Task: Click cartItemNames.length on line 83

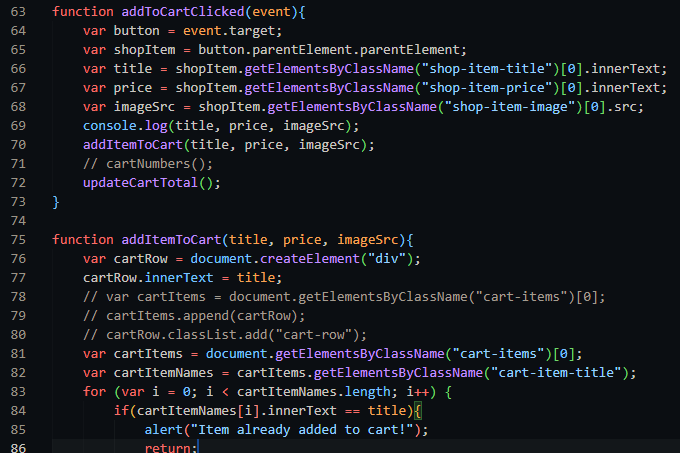Action: pos(314,392)
